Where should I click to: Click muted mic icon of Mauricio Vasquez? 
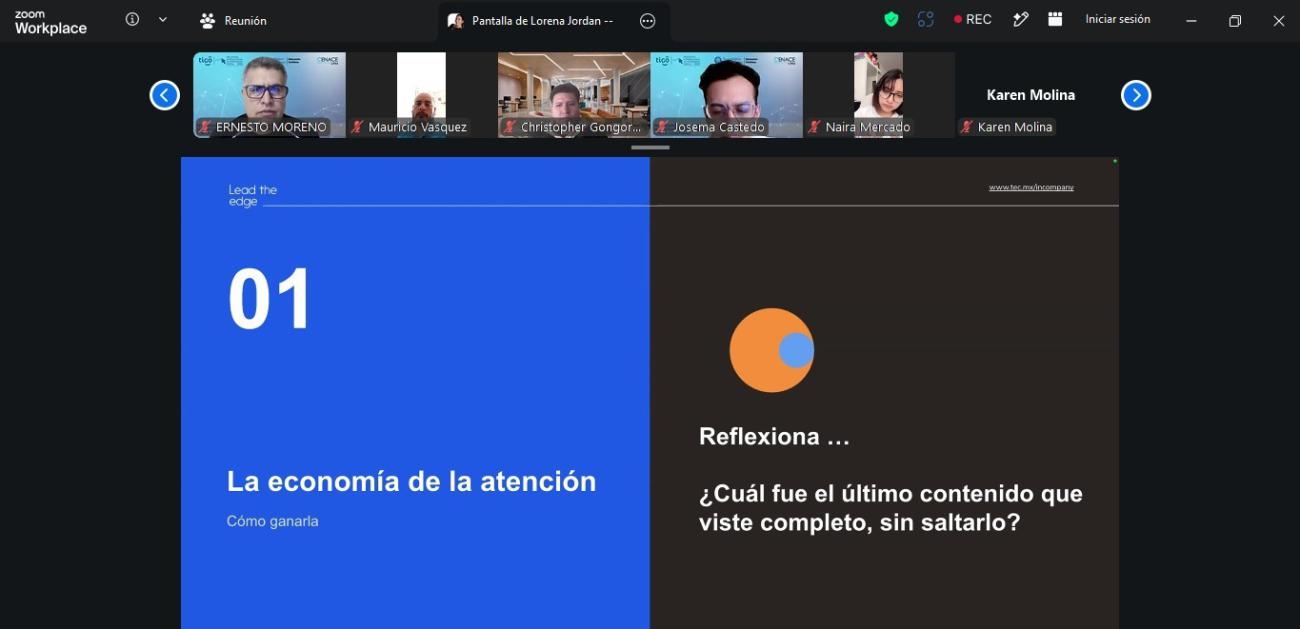click(357, 127)
